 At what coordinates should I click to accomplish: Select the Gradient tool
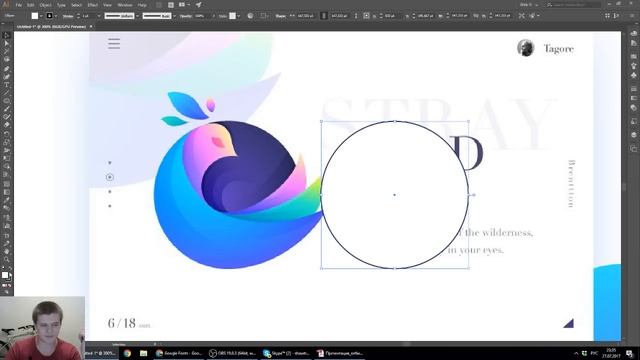click(6, 192)
